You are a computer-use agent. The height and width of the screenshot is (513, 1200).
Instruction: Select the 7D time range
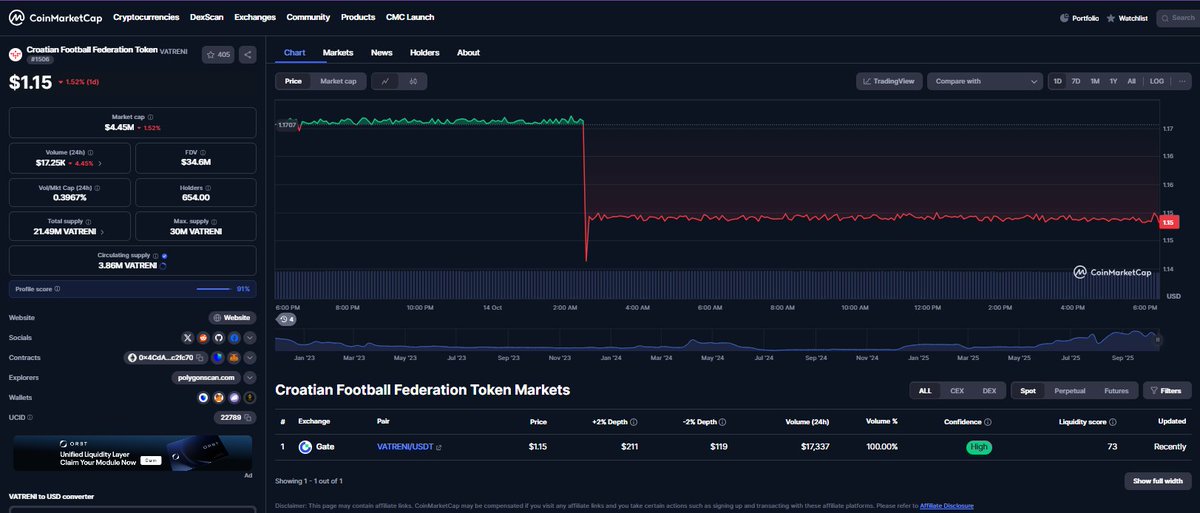coord(1076,81)
